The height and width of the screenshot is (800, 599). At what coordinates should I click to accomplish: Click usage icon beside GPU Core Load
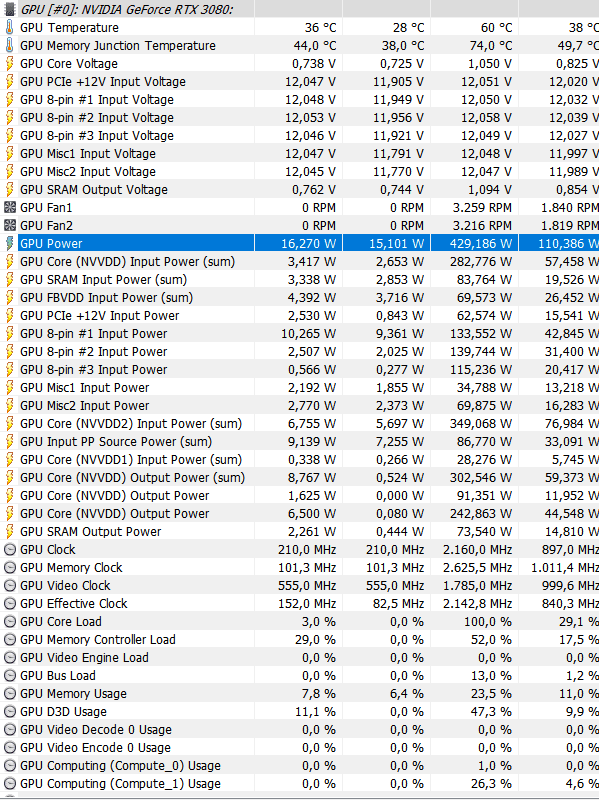10,621
